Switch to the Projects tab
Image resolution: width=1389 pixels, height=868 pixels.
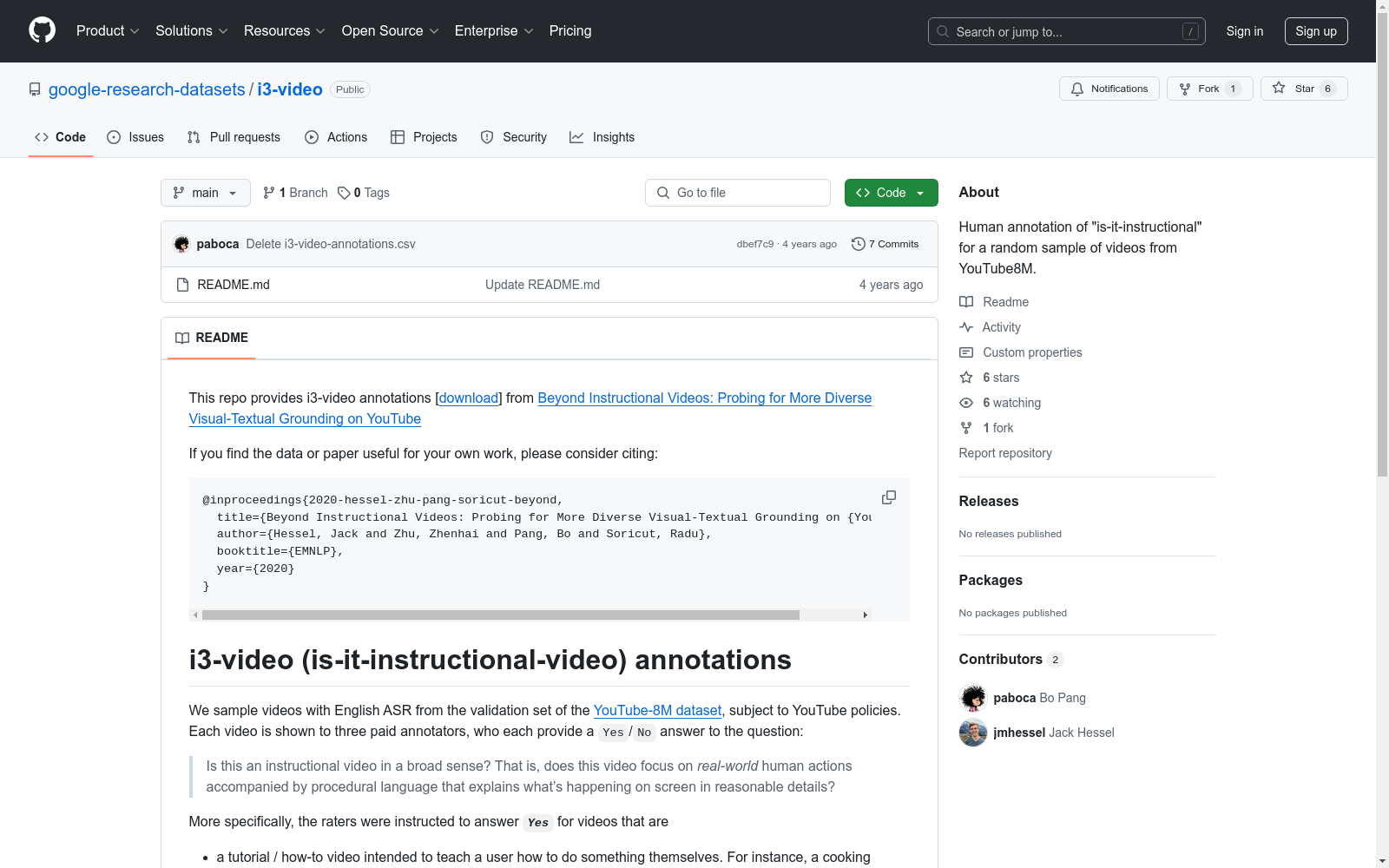click(424, 137)
